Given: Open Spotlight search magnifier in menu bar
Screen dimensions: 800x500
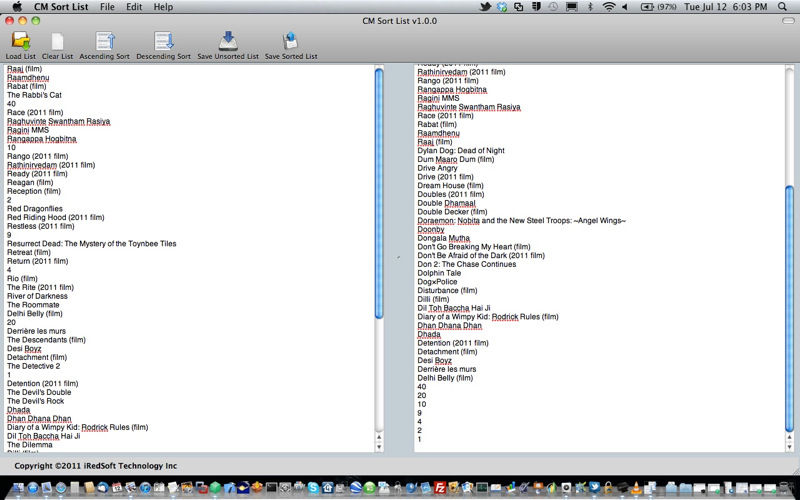Looking at the screenshot, I should pyautogui.click(x=782, y=7).
